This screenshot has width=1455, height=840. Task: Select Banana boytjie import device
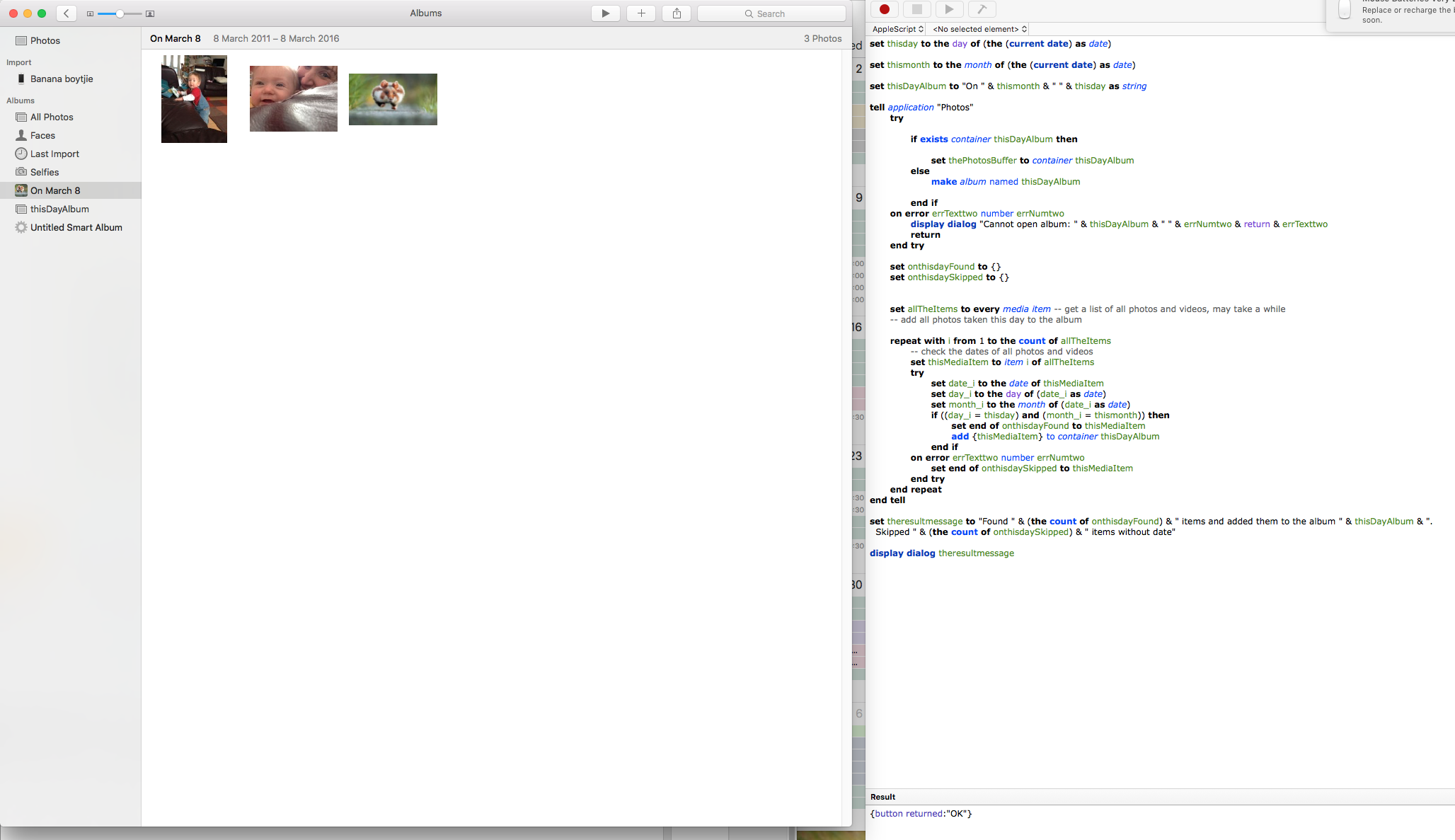click(x=62, y=79)
